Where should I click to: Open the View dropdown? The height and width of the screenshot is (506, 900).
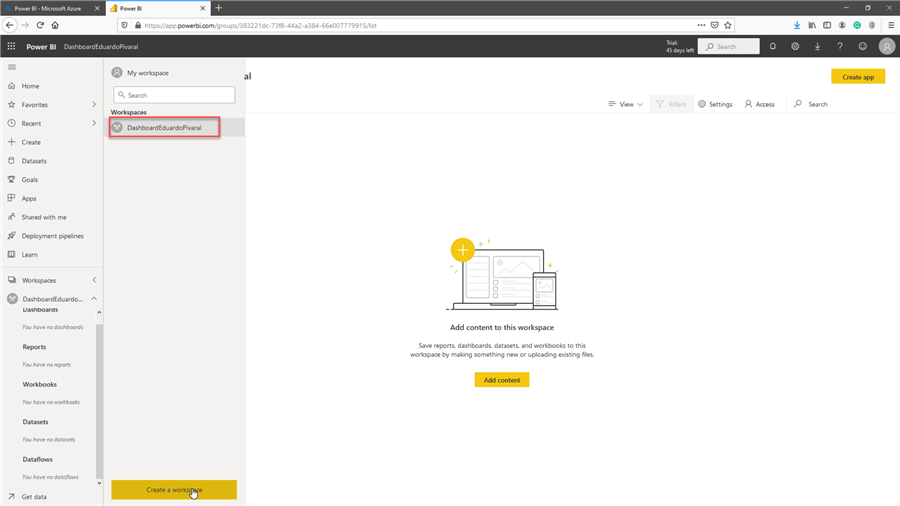(626, 104)
